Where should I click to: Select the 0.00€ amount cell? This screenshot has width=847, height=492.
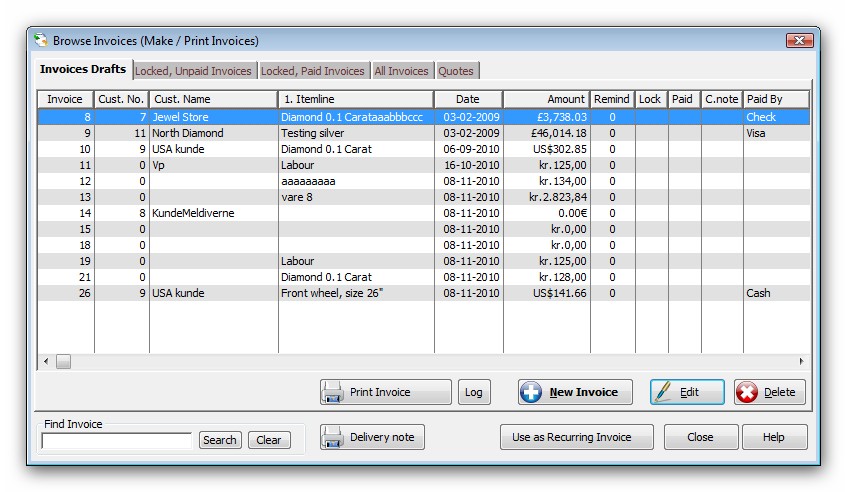[x=546, y=213]
